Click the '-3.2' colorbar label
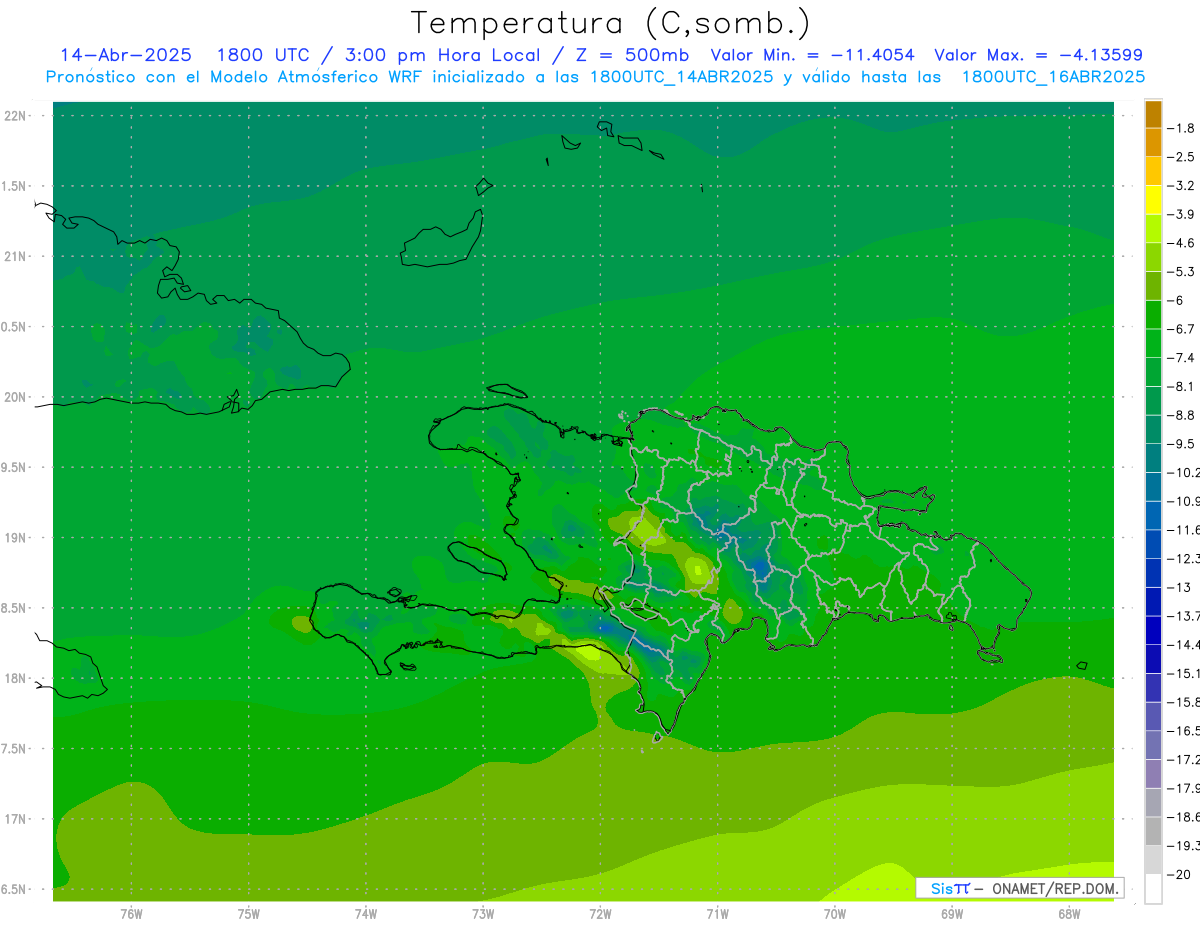1200x927 pixels. [x=1181, y=186]
